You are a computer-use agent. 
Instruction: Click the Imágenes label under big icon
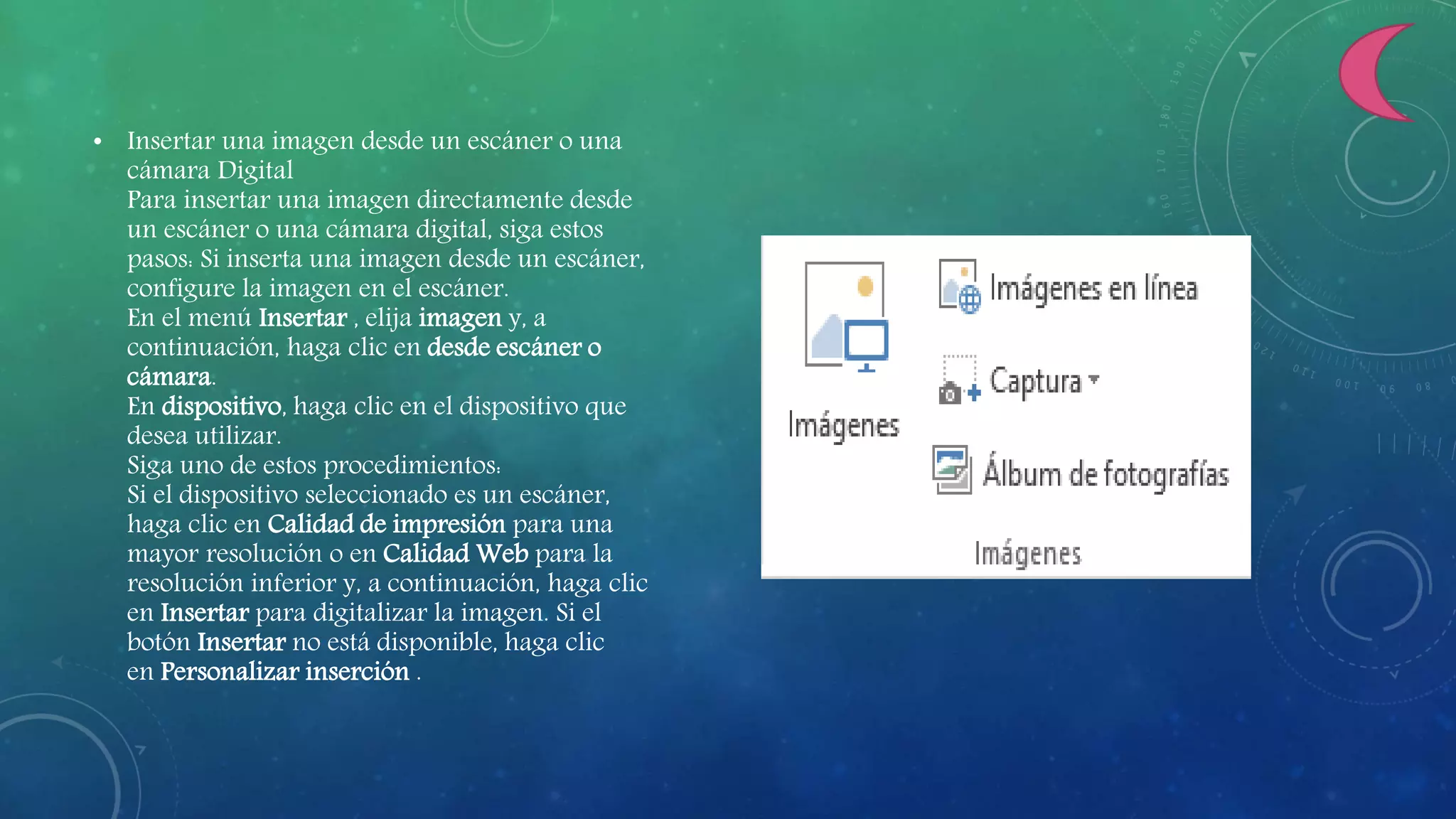point(844,425)
